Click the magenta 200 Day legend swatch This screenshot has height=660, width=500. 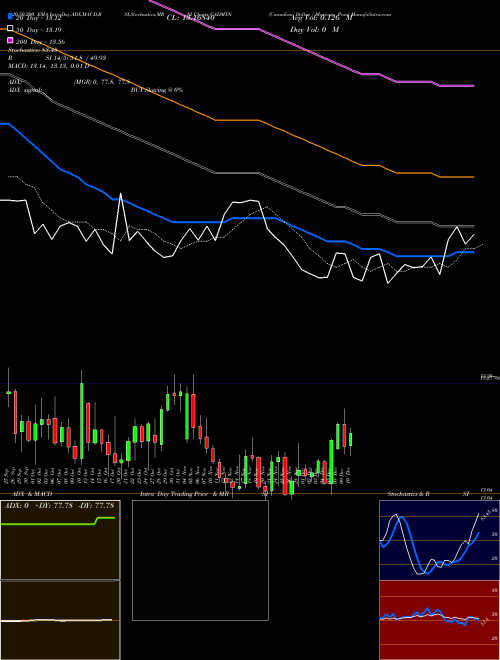tap(10, 41)
